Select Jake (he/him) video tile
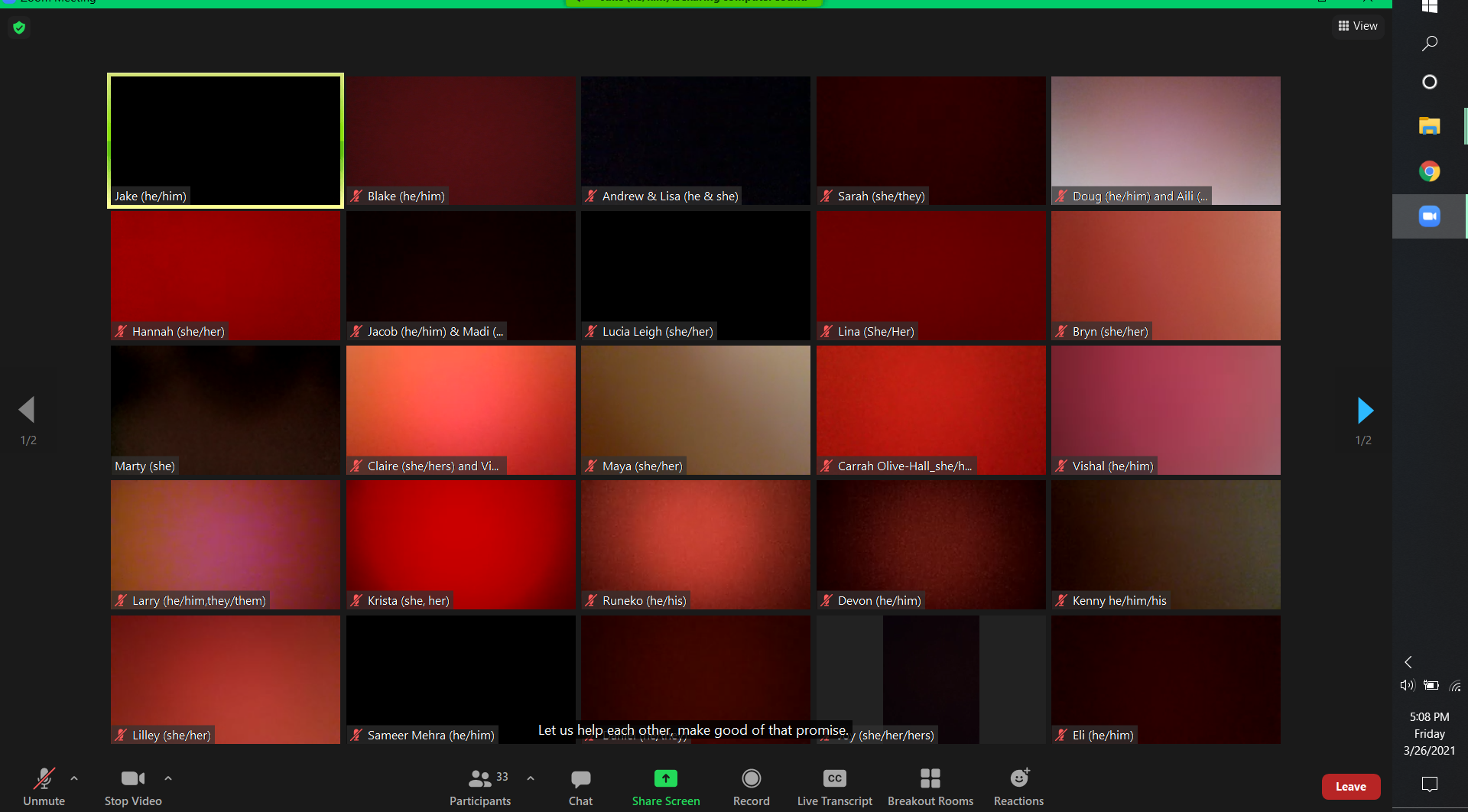Image resolution: width=1468 pixels, height=812 pixels. 226,141
